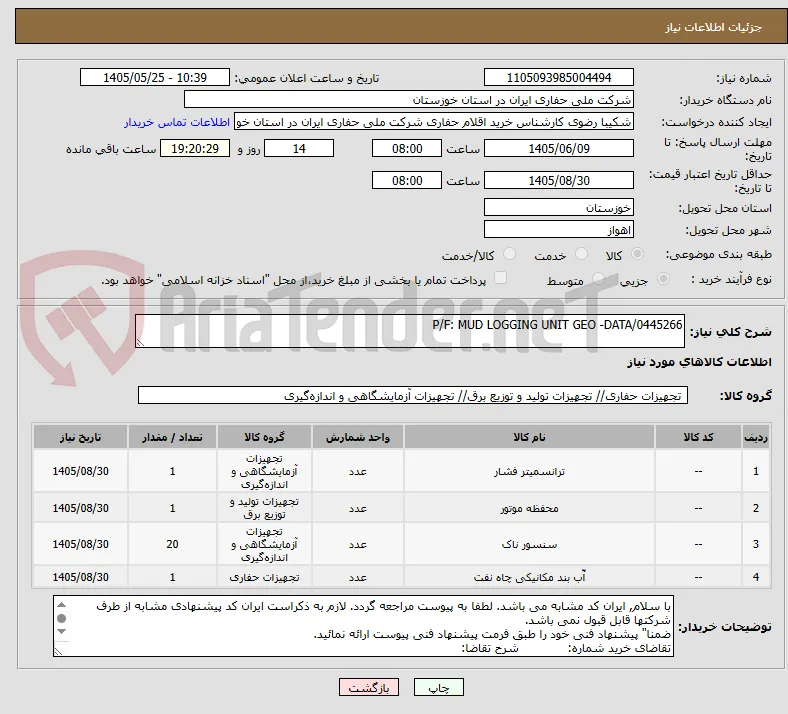Click the date cell in ترانسمیتر فشار row

coord(80,471)
